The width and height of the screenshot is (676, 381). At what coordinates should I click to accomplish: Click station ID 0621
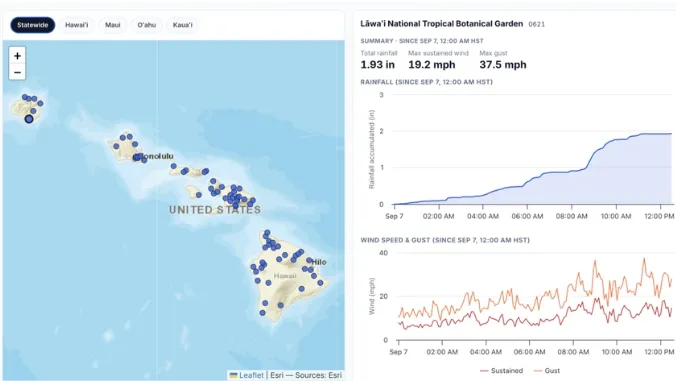(537, 25)
